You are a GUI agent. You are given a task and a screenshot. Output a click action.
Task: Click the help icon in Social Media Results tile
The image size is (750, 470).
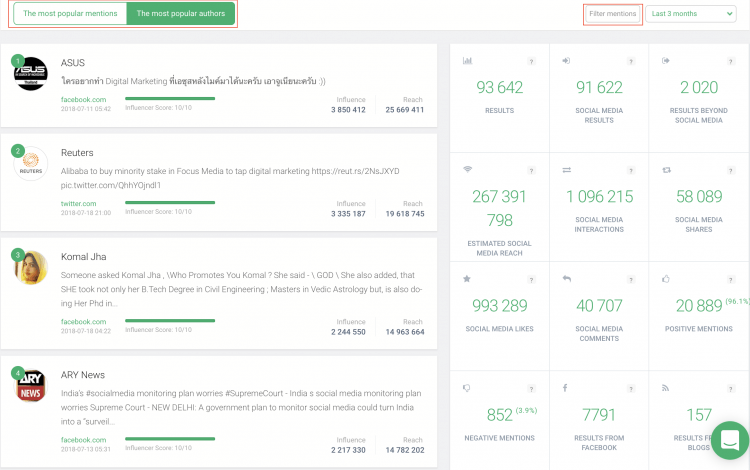click(x=631, y=61)
